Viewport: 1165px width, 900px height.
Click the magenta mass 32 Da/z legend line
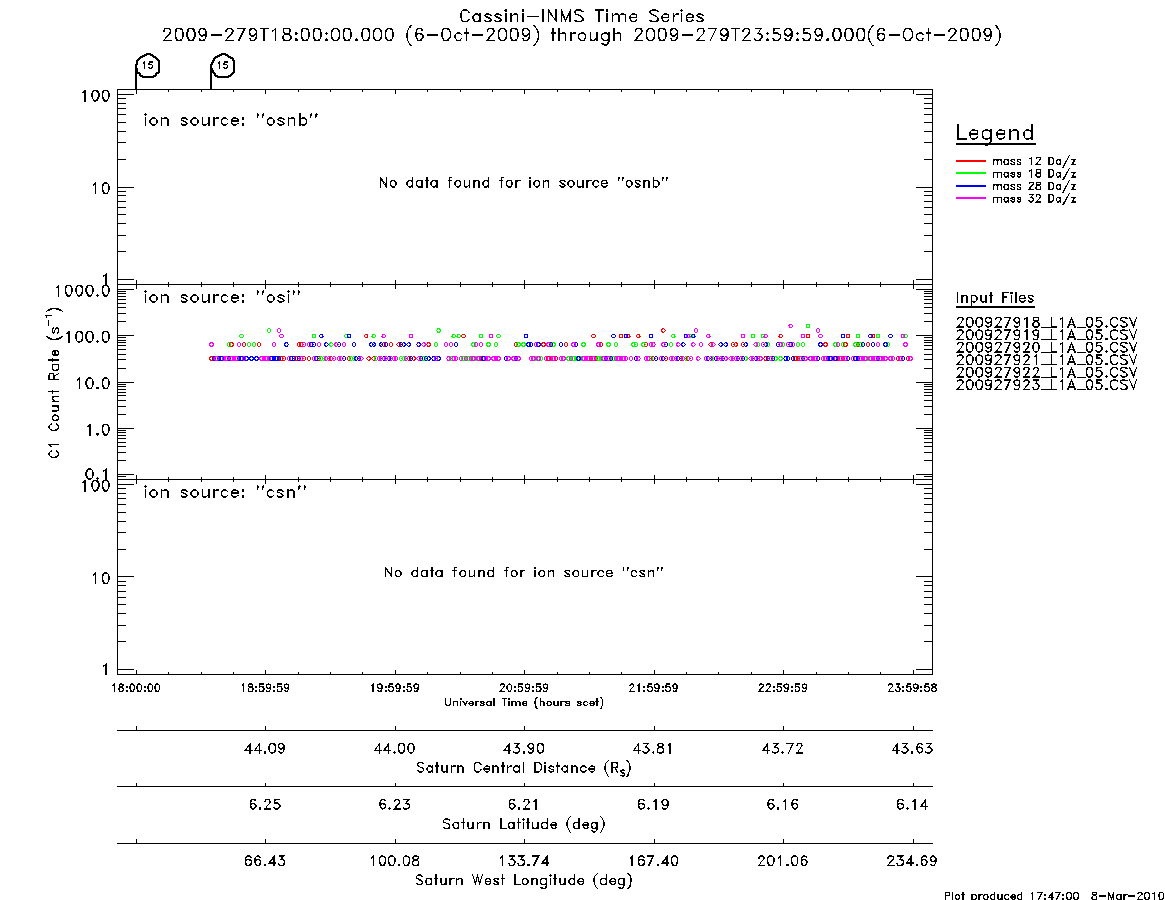click(x=970, y=198)
